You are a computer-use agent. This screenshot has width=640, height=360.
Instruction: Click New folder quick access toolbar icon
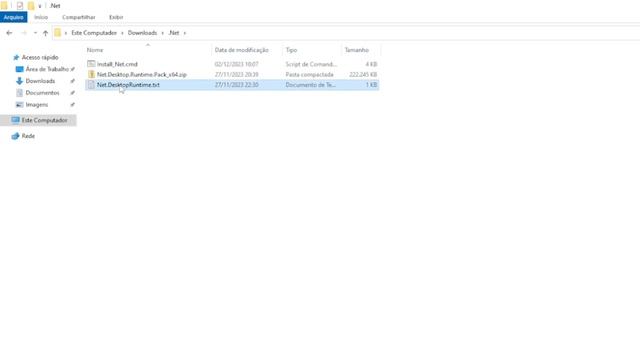(x=31, y=6)
